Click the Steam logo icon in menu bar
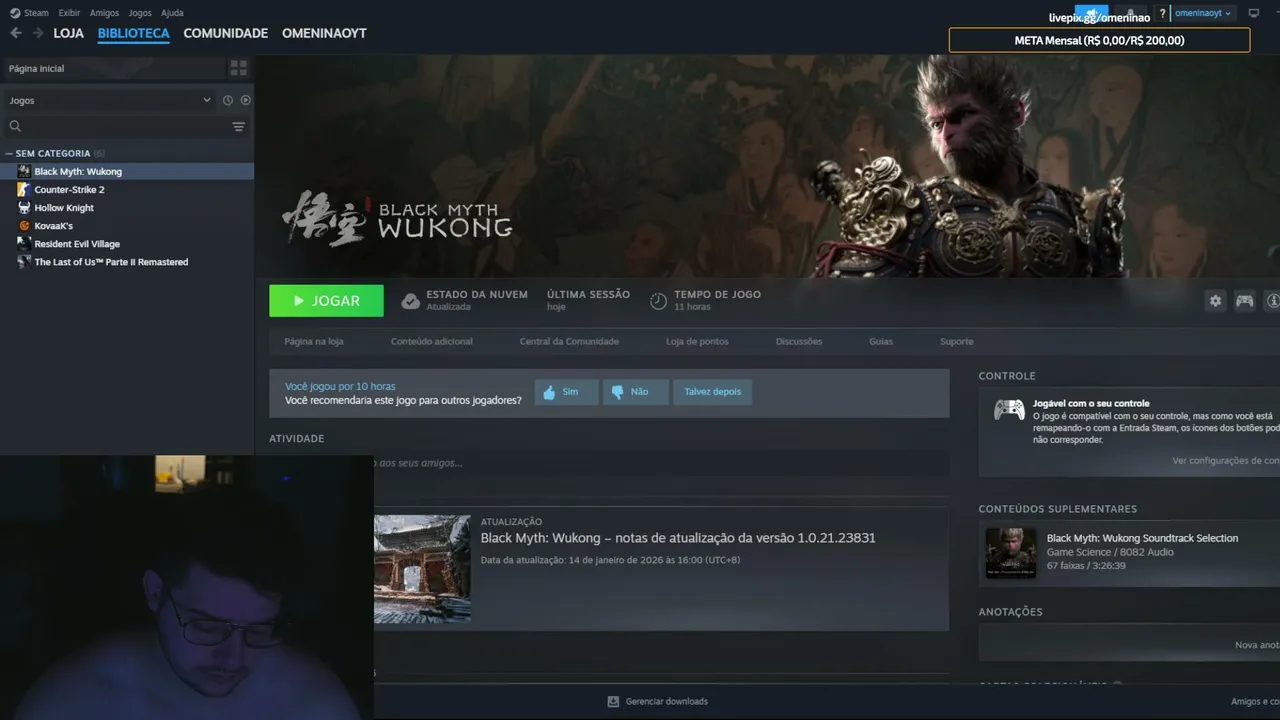This screenshot has width=1280, height=720. (x=15, y=13)
